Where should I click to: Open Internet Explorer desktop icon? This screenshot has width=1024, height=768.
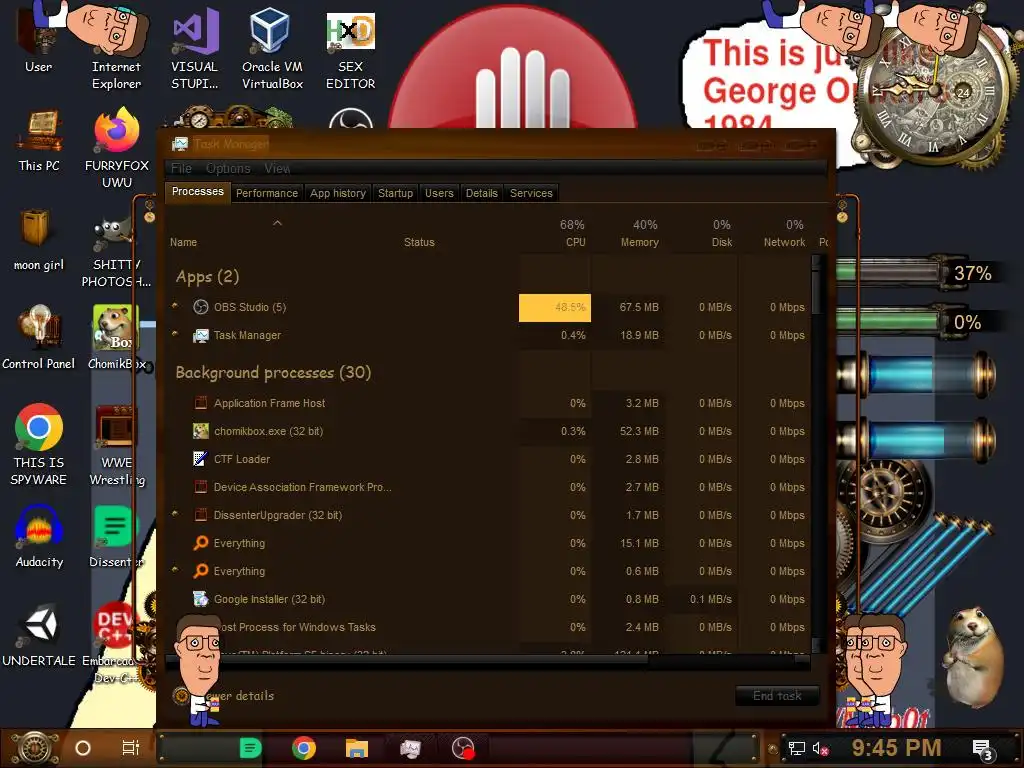pos(116,46)
